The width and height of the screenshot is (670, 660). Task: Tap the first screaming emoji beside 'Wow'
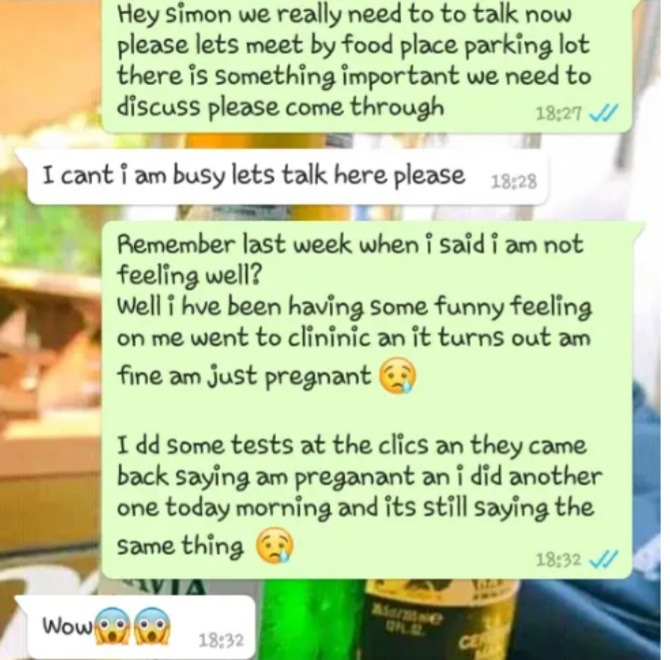pos(112,625)
